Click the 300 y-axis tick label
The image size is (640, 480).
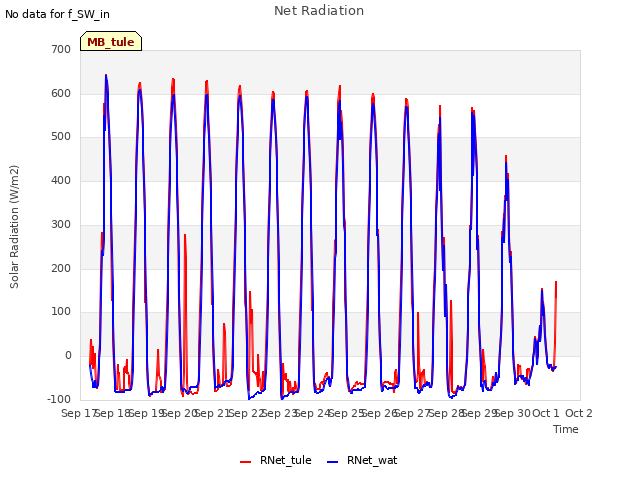[x=61, y=224]
